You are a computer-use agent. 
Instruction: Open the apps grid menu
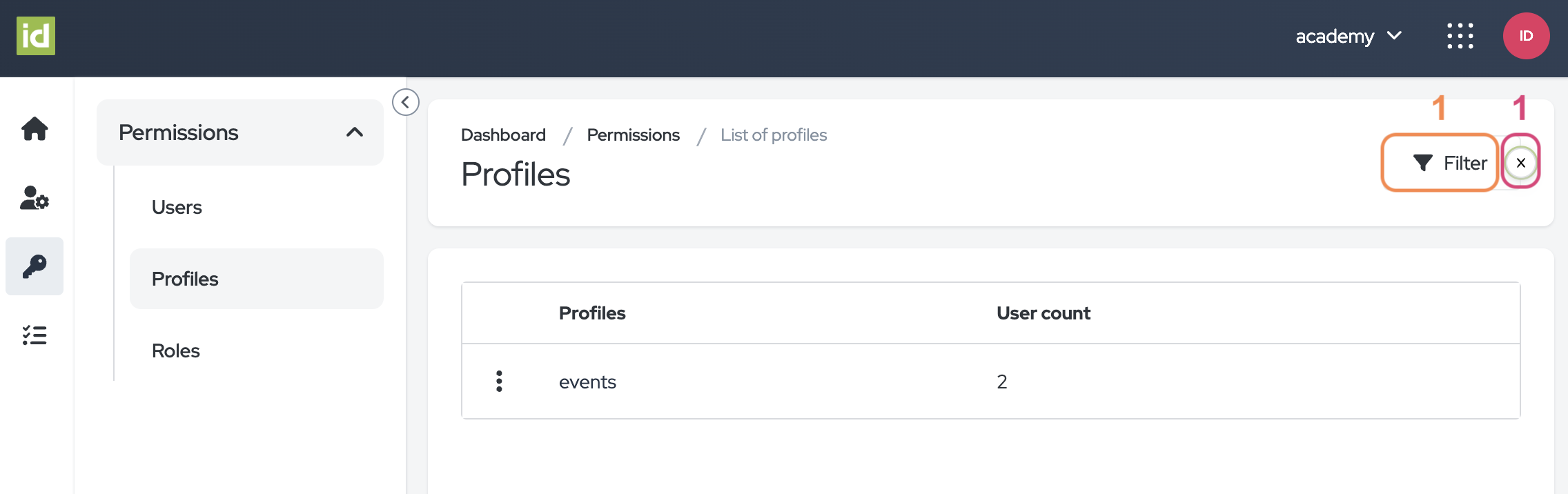(1460, 36)
